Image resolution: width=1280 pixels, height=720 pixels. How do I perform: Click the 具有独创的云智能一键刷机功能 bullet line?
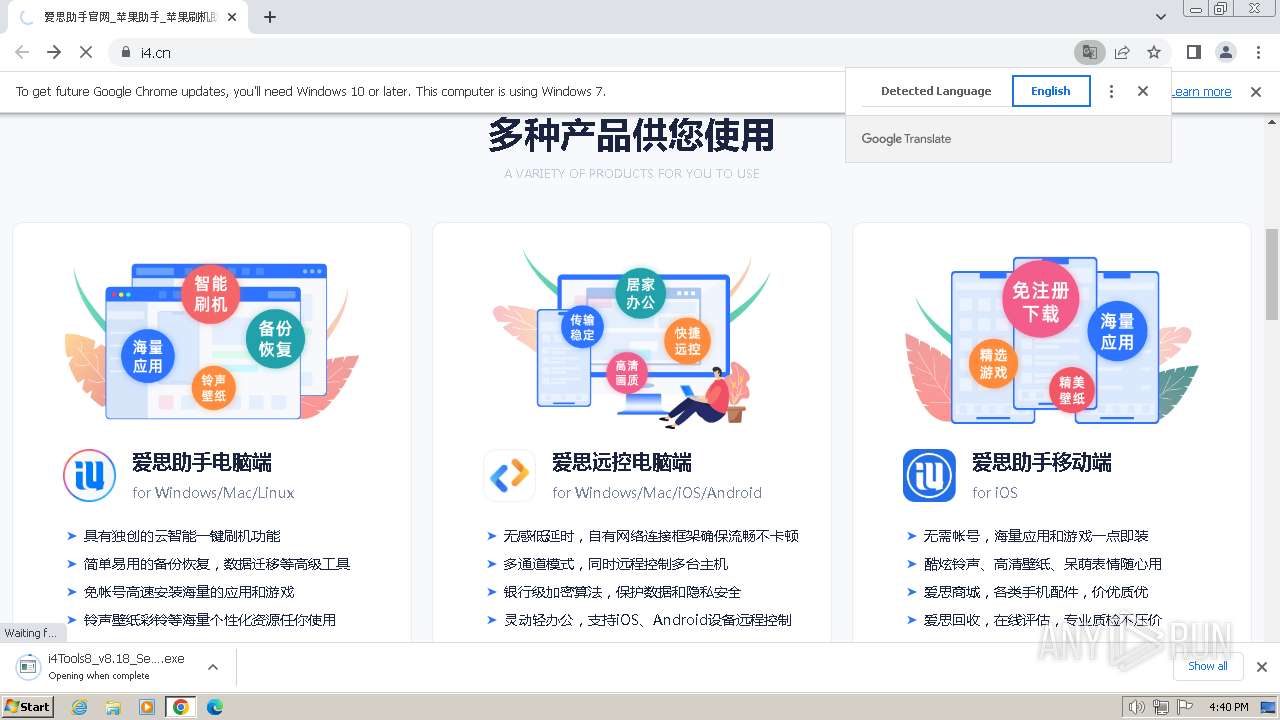[x=182, y=536]
